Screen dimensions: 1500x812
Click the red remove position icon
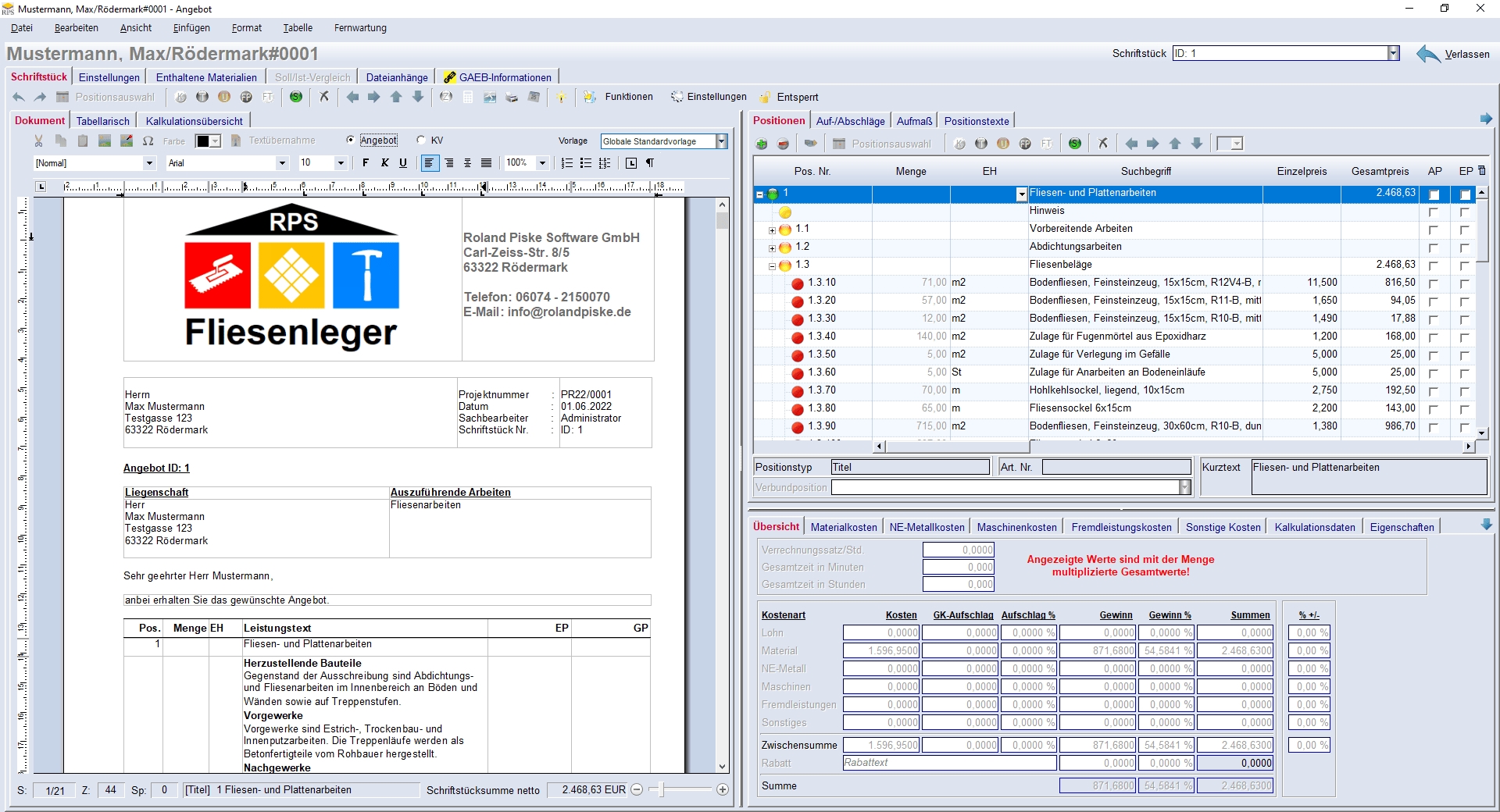784,144
